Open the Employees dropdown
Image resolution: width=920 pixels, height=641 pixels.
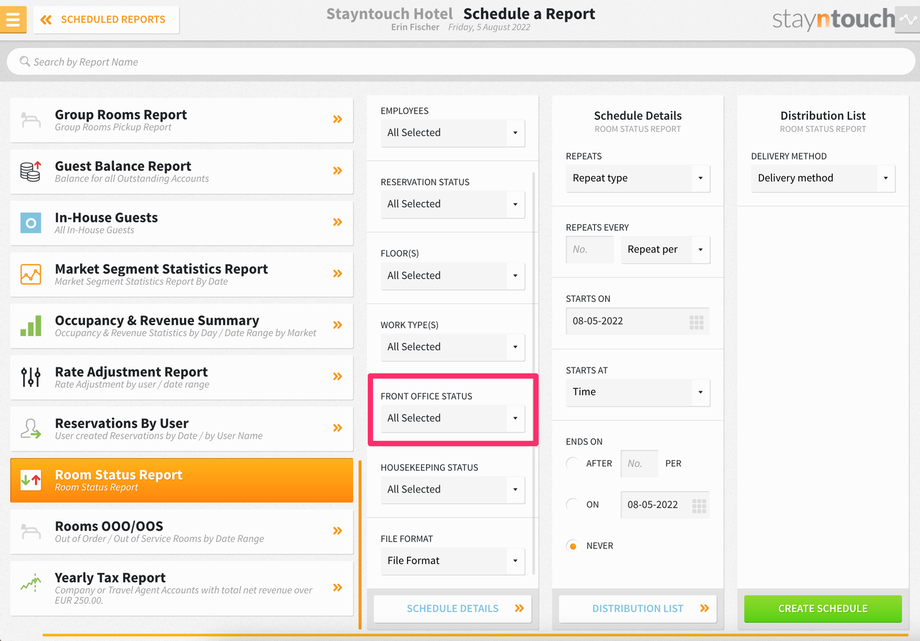452,133
